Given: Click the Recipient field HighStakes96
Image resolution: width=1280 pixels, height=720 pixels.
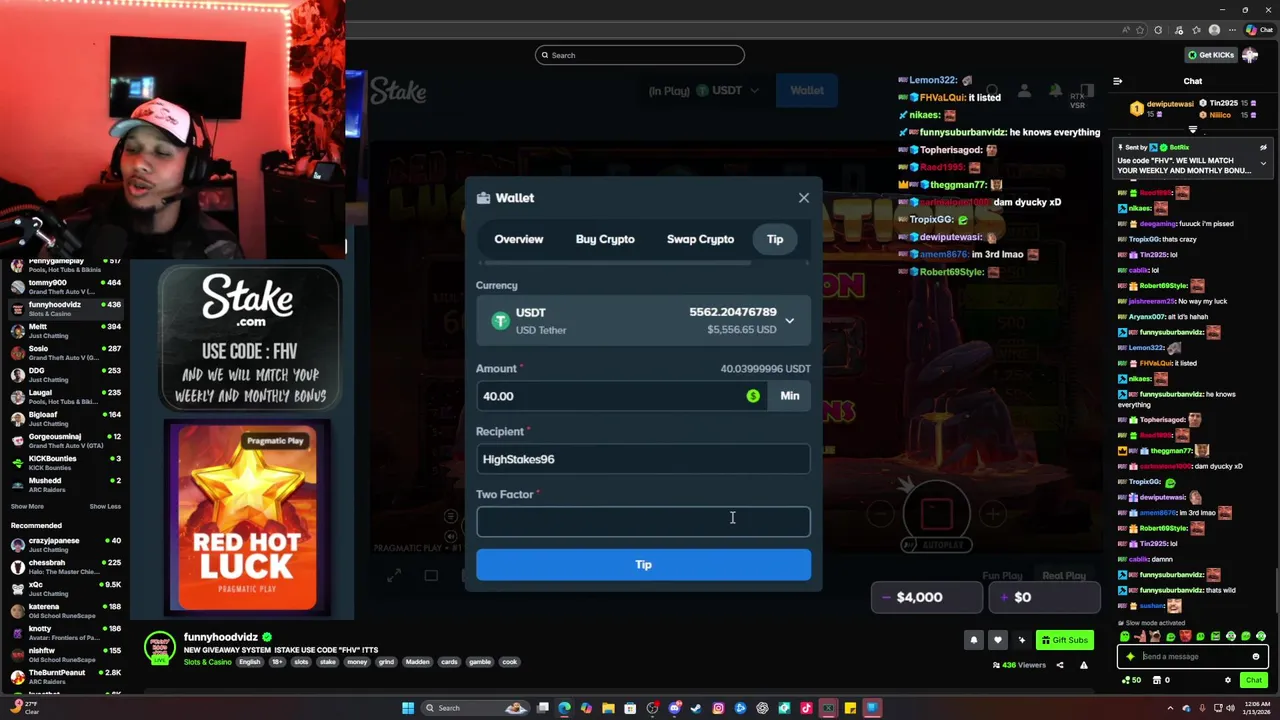Looking at the screenshot, I should point(643,459).
